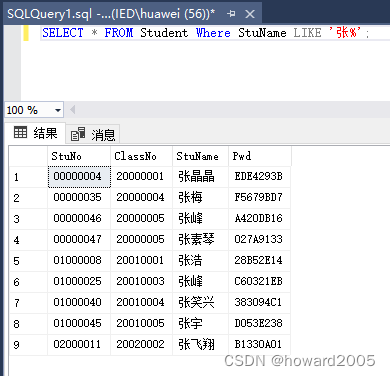390x376 pixels.
Task: Select the StuNo column header
Action: click(x=79, y=156)
